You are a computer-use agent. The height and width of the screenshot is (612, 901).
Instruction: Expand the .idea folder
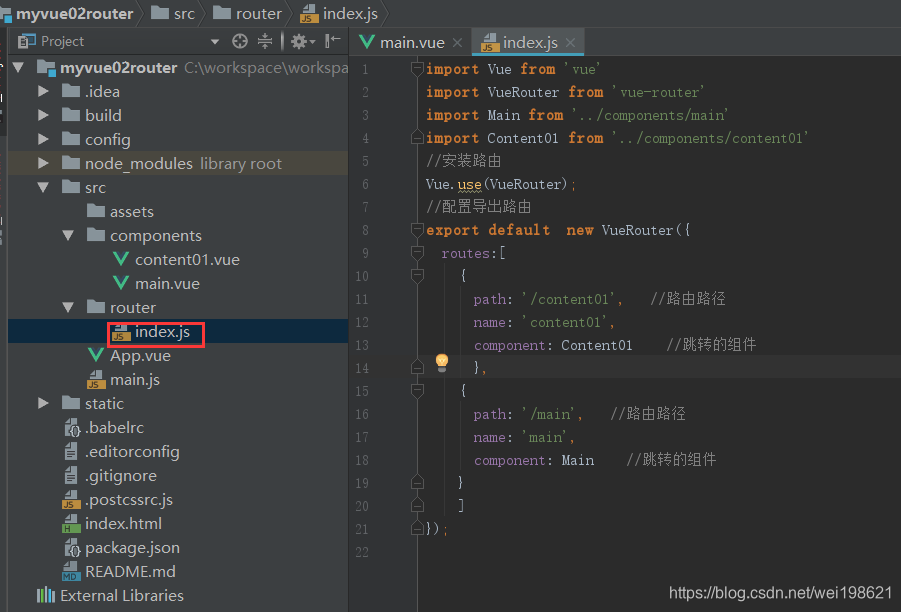[43, 91]
